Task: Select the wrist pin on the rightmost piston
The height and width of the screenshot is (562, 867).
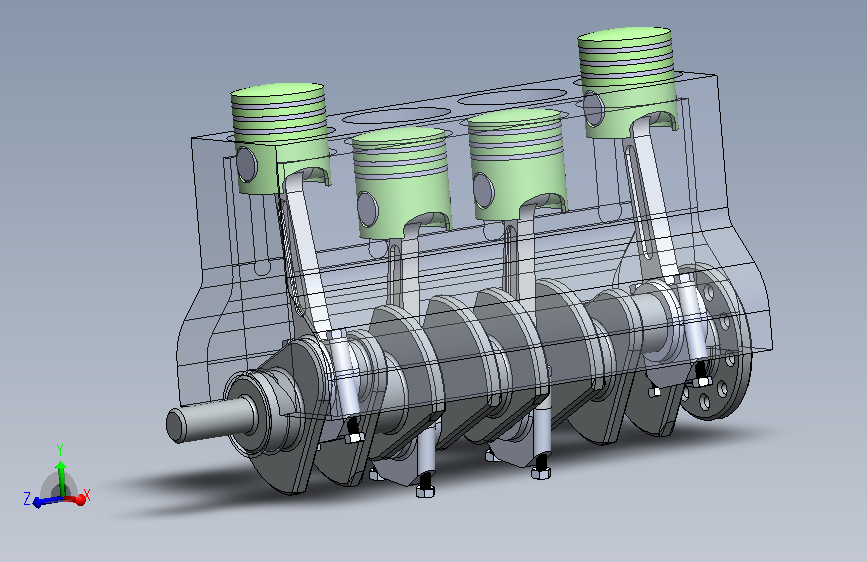Action: (593, 108)
